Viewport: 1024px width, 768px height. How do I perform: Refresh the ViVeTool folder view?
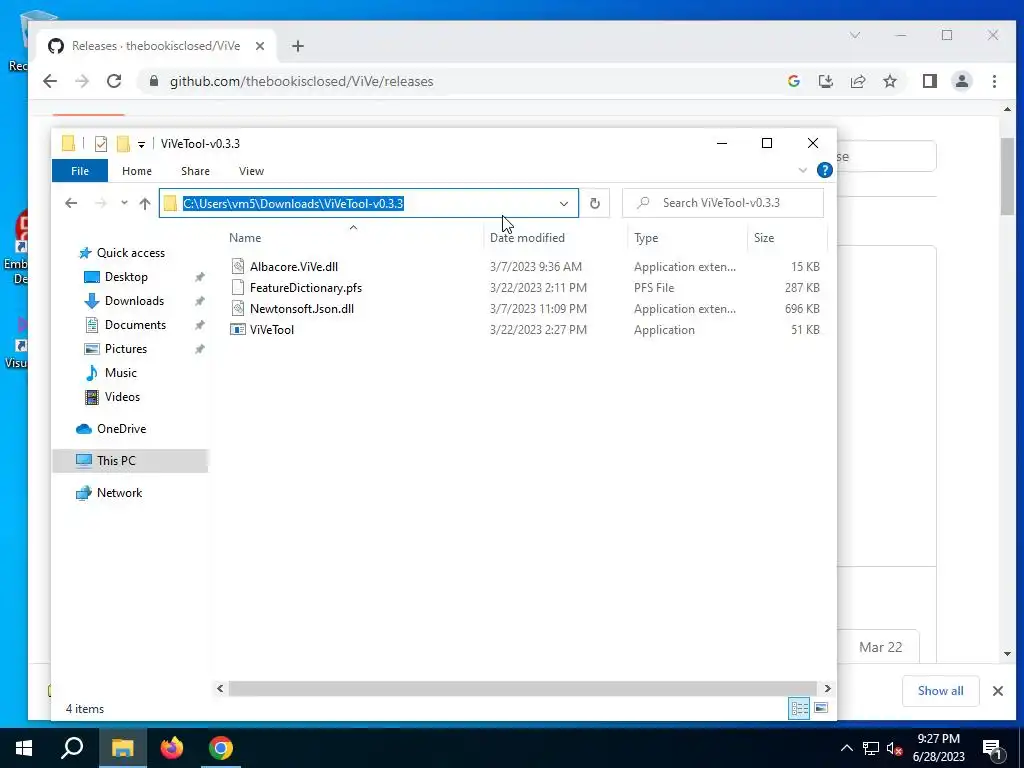point(594,203)
